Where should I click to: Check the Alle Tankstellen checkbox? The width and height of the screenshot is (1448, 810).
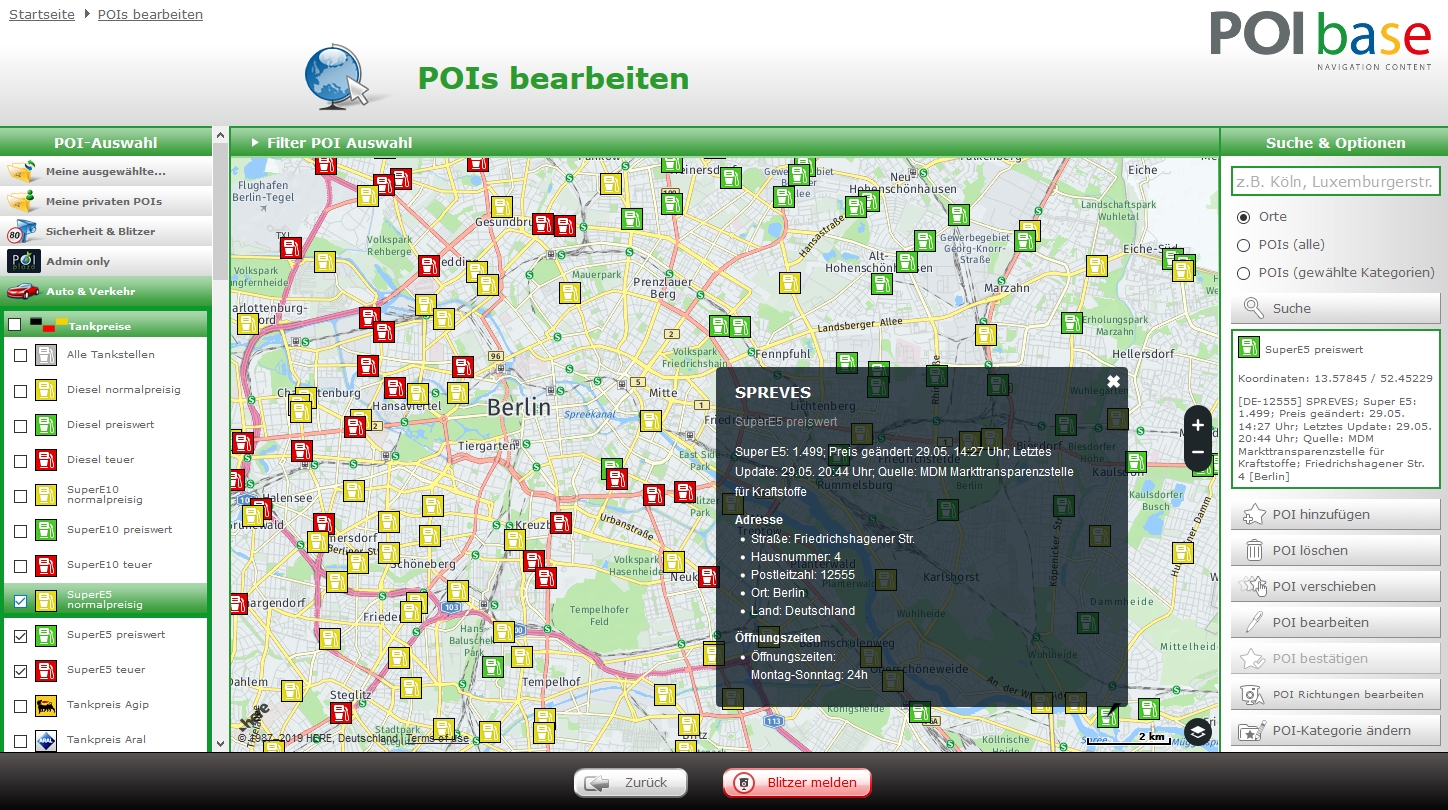tap(20, 356)
